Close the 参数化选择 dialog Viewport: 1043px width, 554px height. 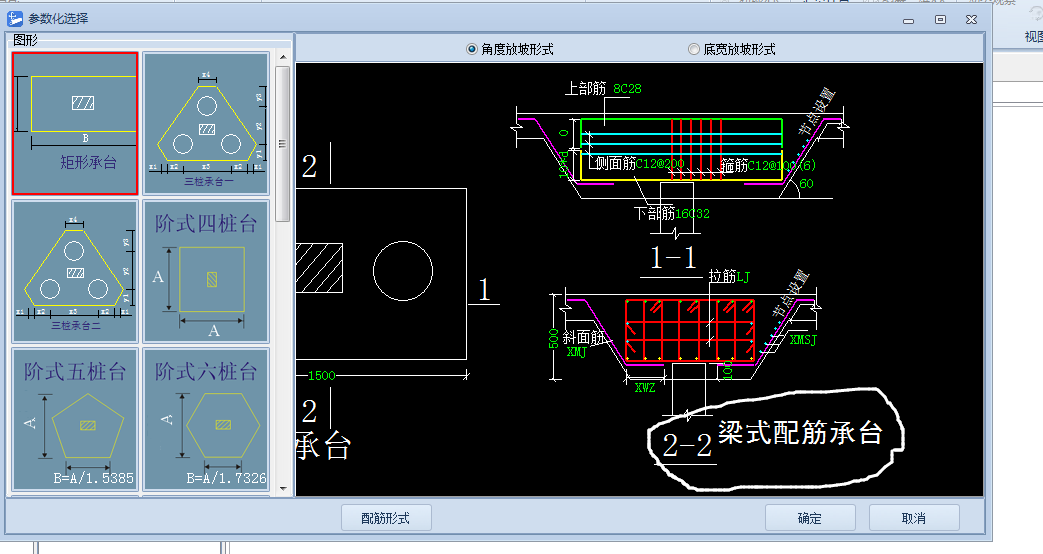coord(971,19)
